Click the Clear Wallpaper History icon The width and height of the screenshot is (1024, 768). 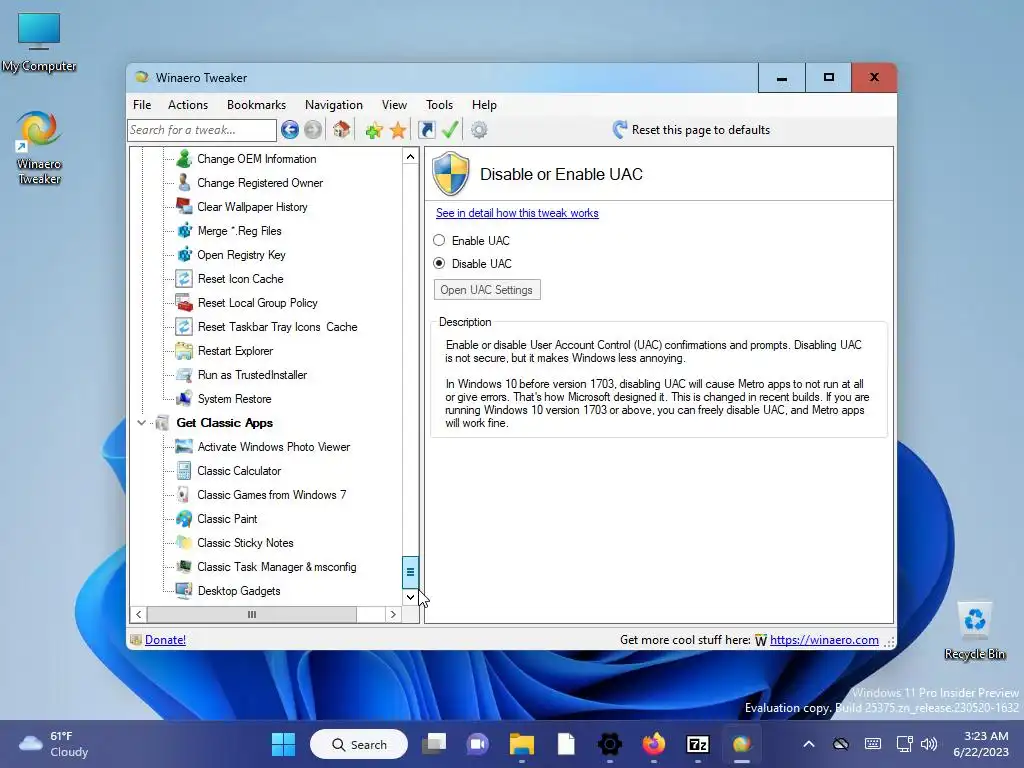pyautogui.click(x=184, y=207)
